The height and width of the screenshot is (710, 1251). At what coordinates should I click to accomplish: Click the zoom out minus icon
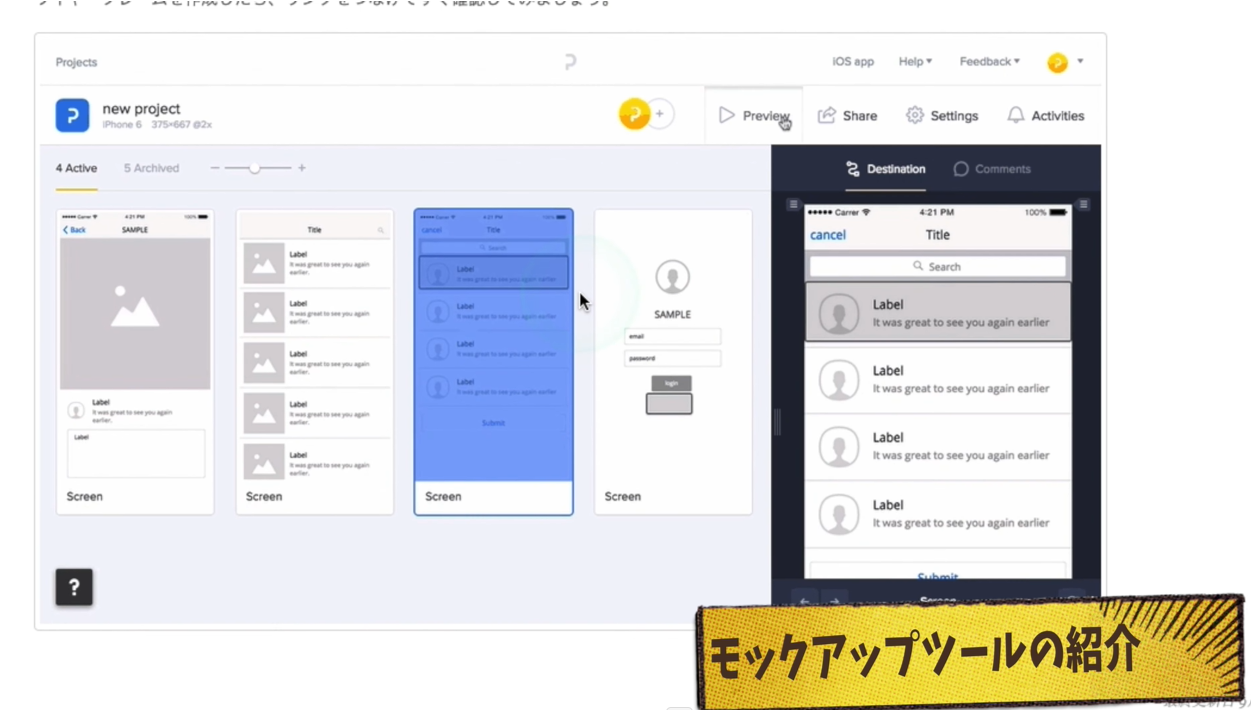coord(215,168)
